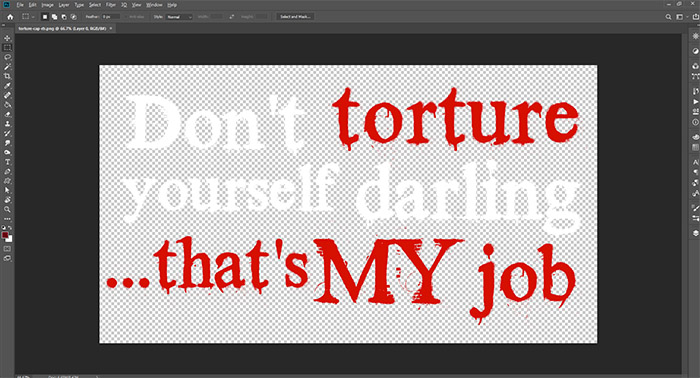This screenshot has height=378, width=700.
Task: Open the Filter menu
Action: click(x=111, y=5)
